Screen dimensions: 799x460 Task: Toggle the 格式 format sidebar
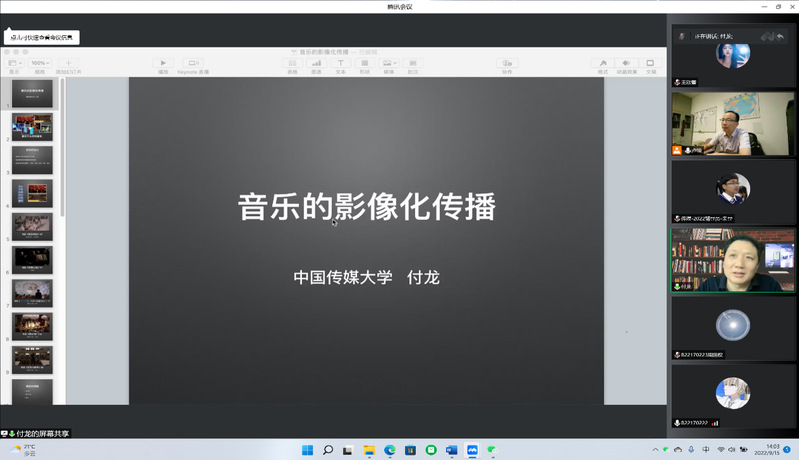[x=602, y=63]
